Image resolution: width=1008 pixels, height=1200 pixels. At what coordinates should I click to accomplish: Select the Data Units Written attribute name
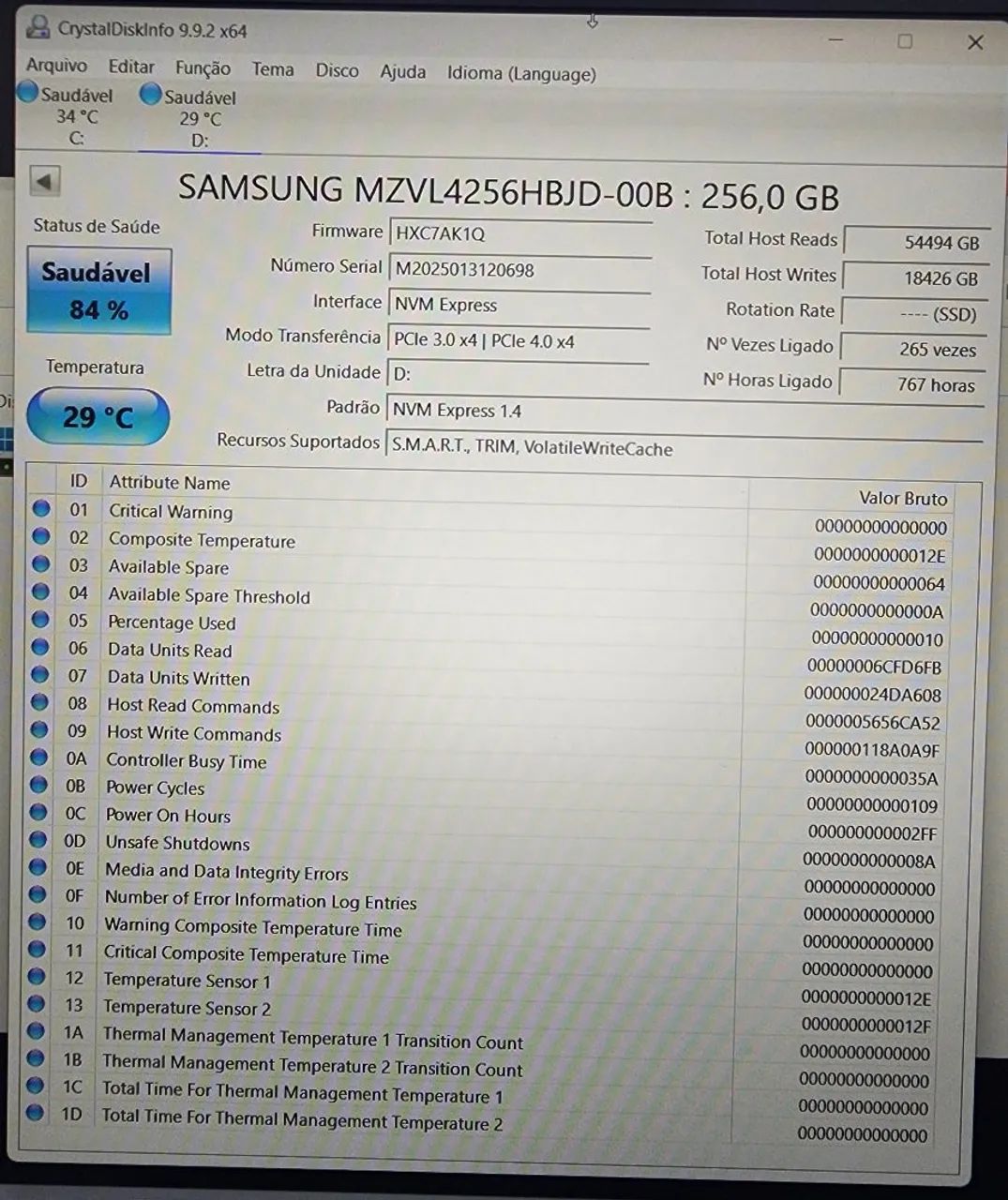[178, 677]
